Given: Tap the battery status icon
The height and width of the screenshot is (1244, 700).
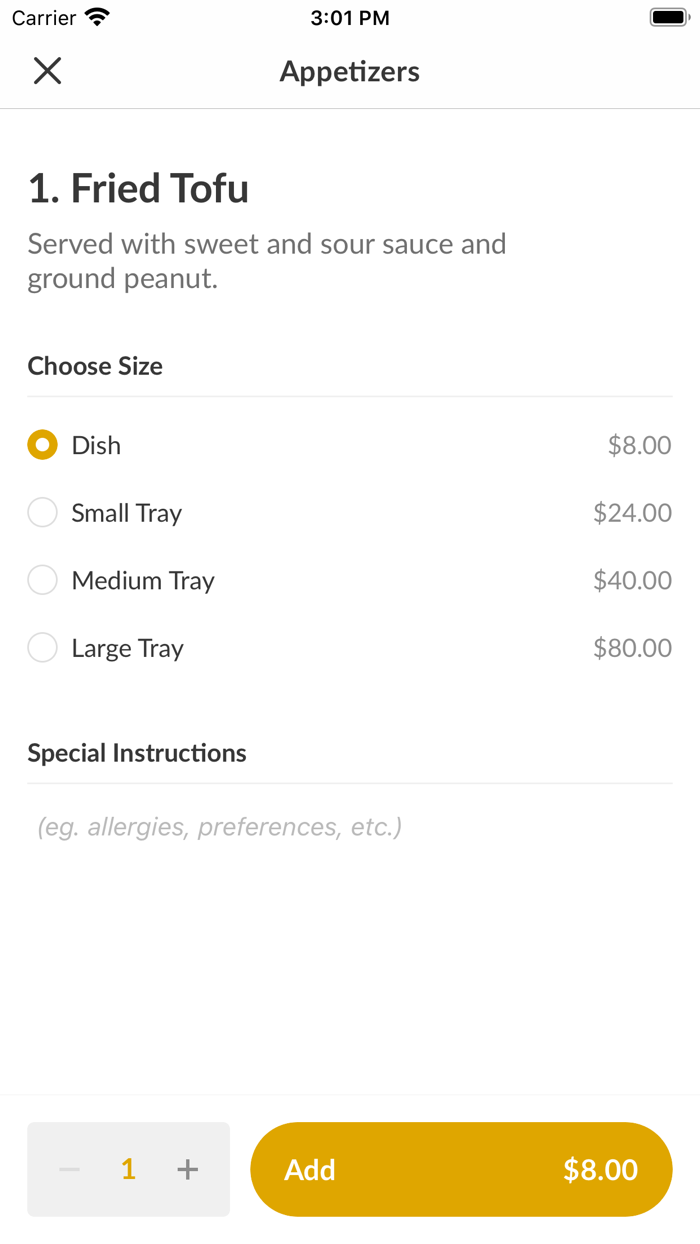Looking at the screenshot, I should (668, 18).
